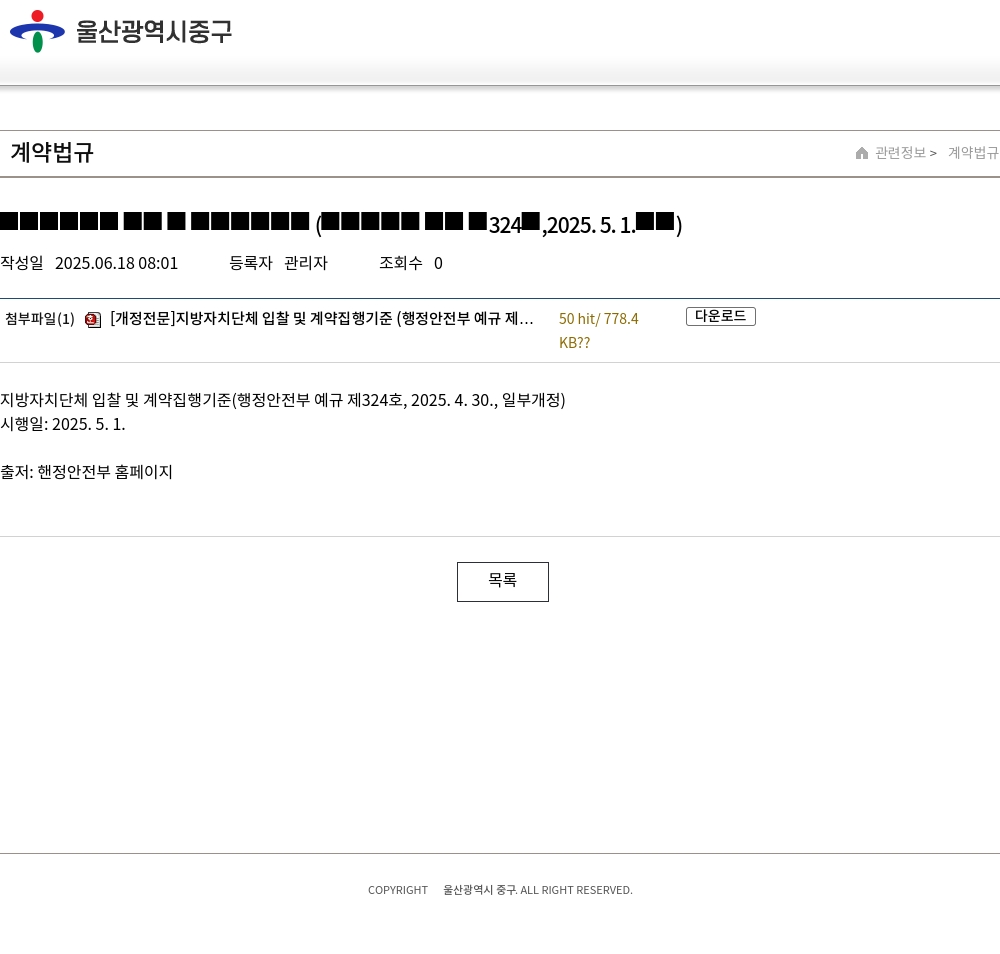Click the post title containing 324
The image size is (1000, 954).
341,224
